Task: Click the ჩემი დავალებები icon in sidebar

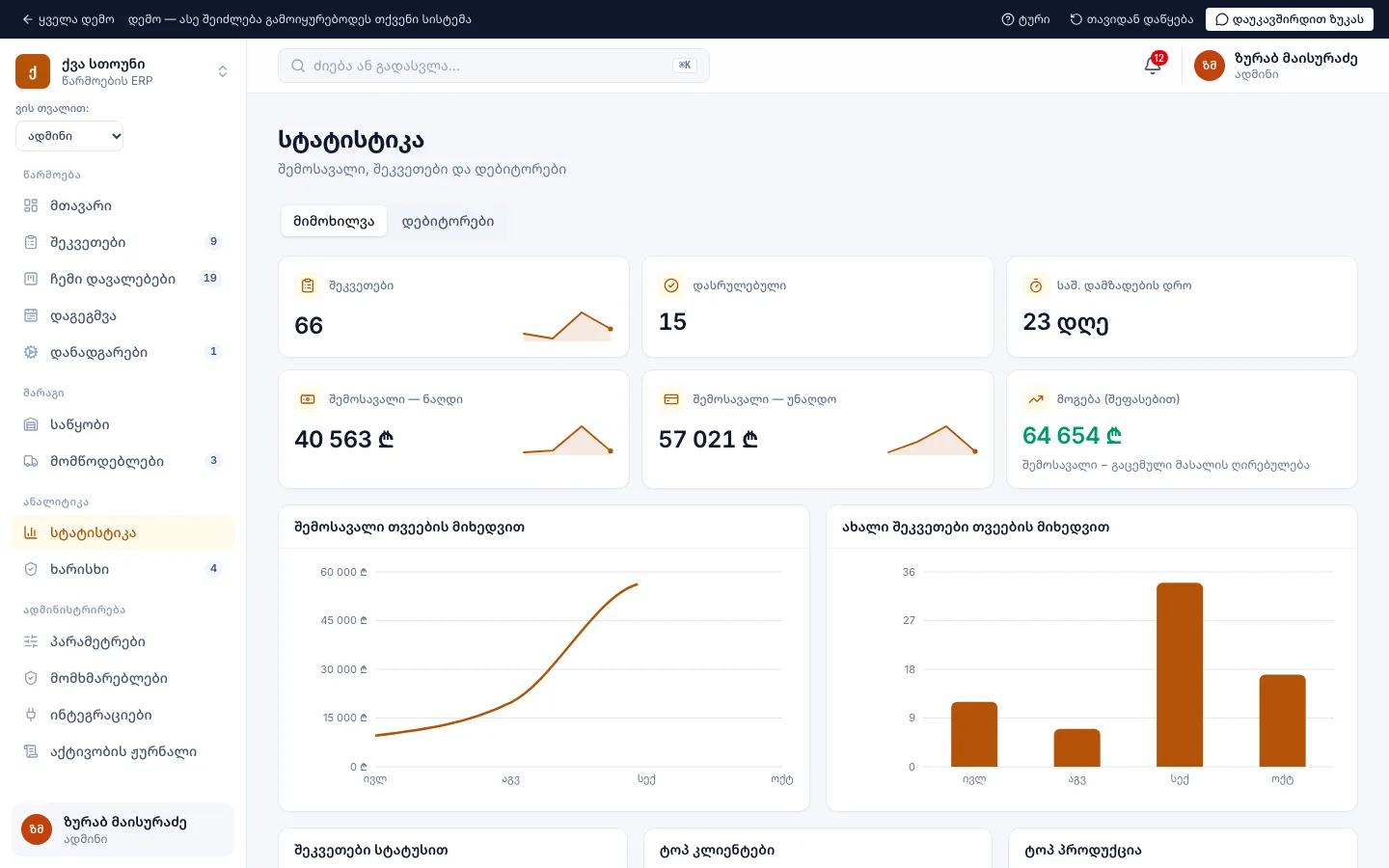Action: pyautogui.click(x=31, y=279)
